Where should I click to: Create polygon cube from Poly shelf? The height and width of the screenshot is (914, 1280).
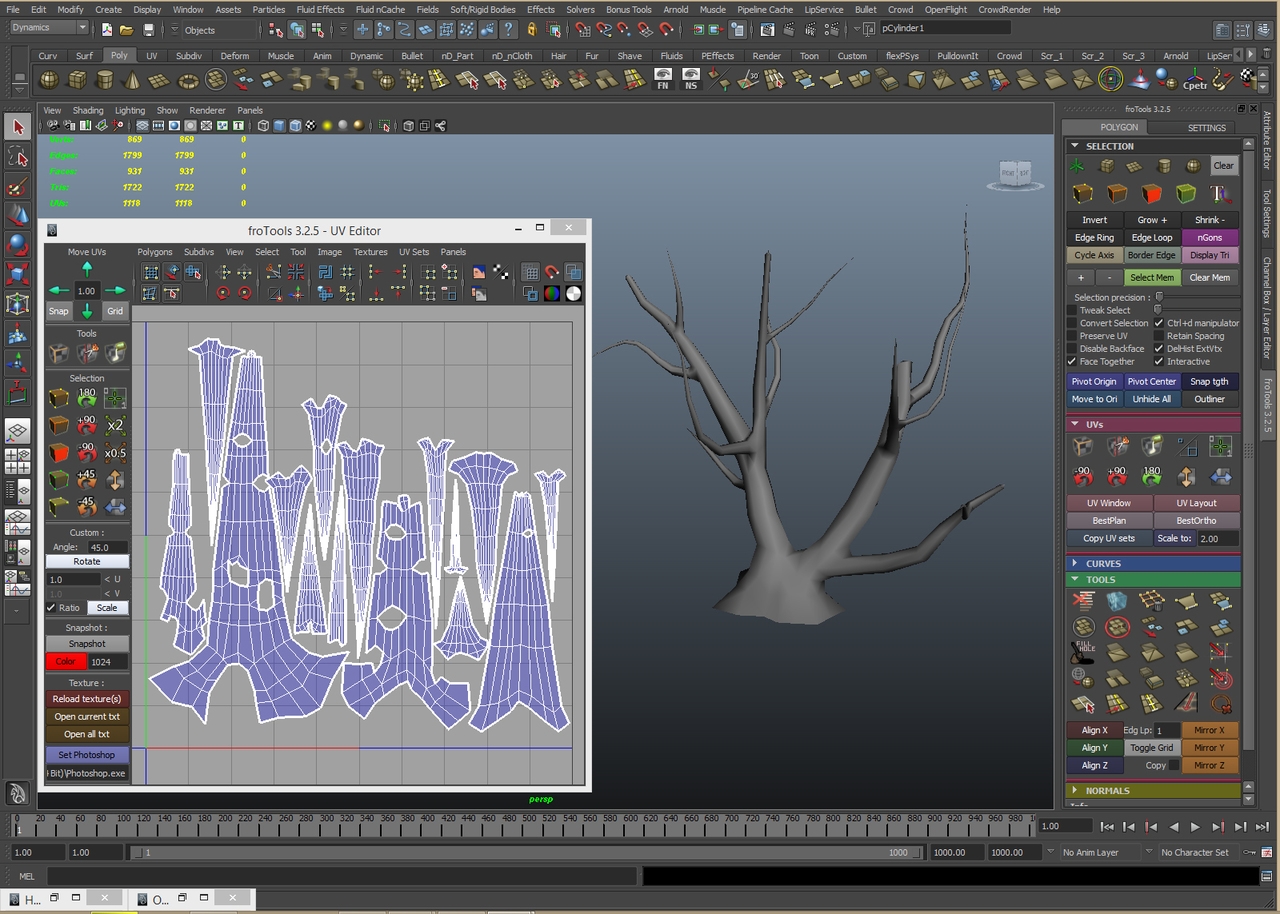pos(77,80)
